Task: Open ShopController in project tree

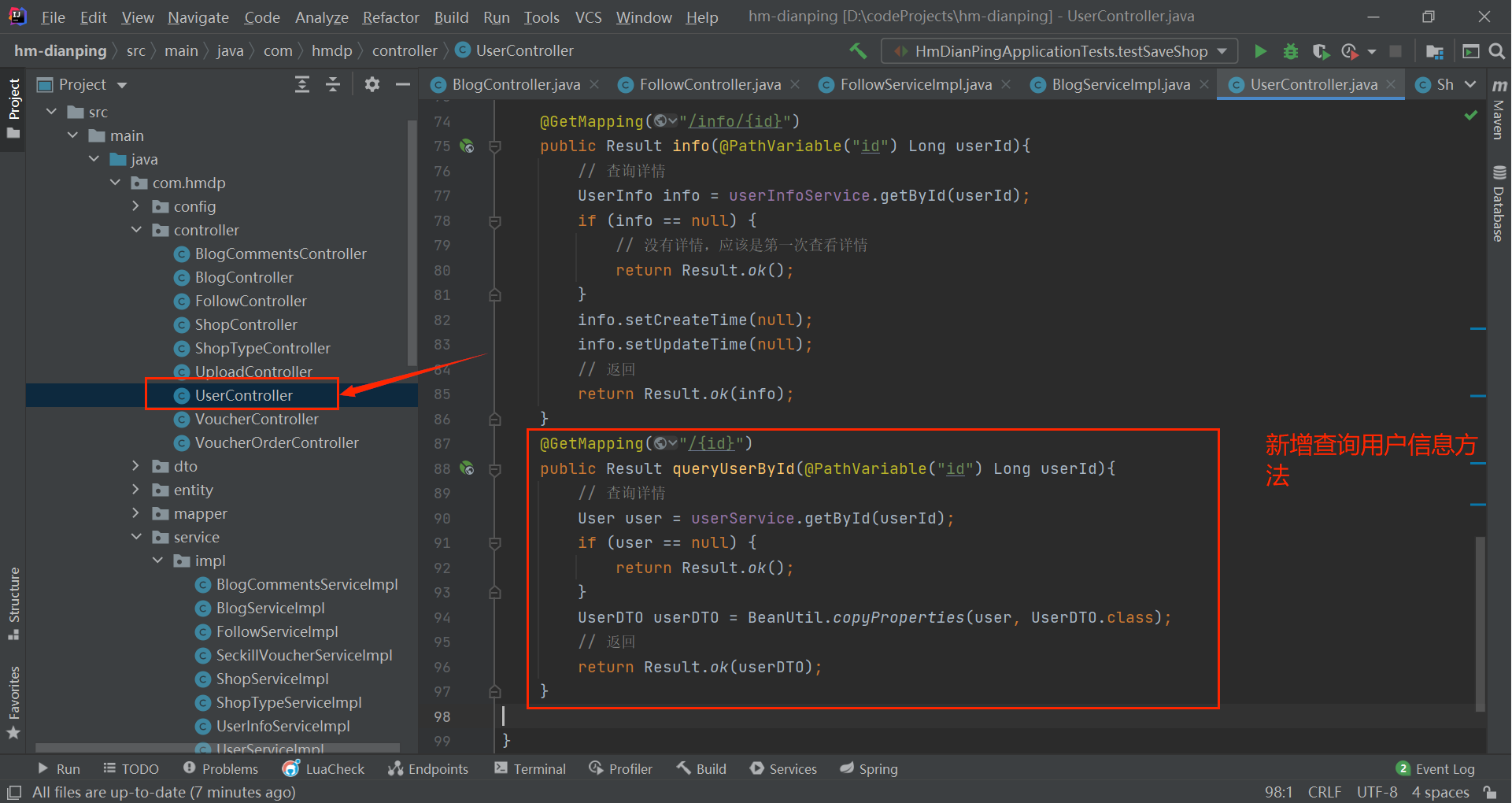Action: click(x=246, y=324)
